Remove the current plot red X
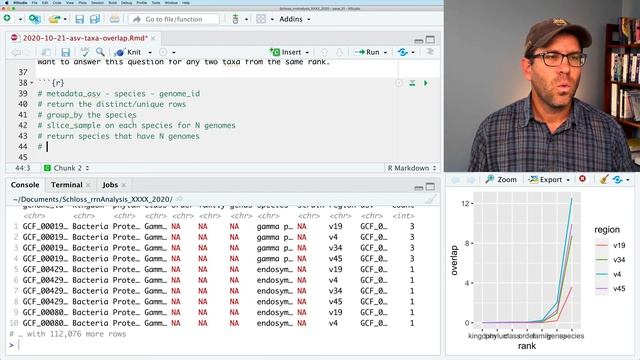640x360 pixels. click(582, 179)
